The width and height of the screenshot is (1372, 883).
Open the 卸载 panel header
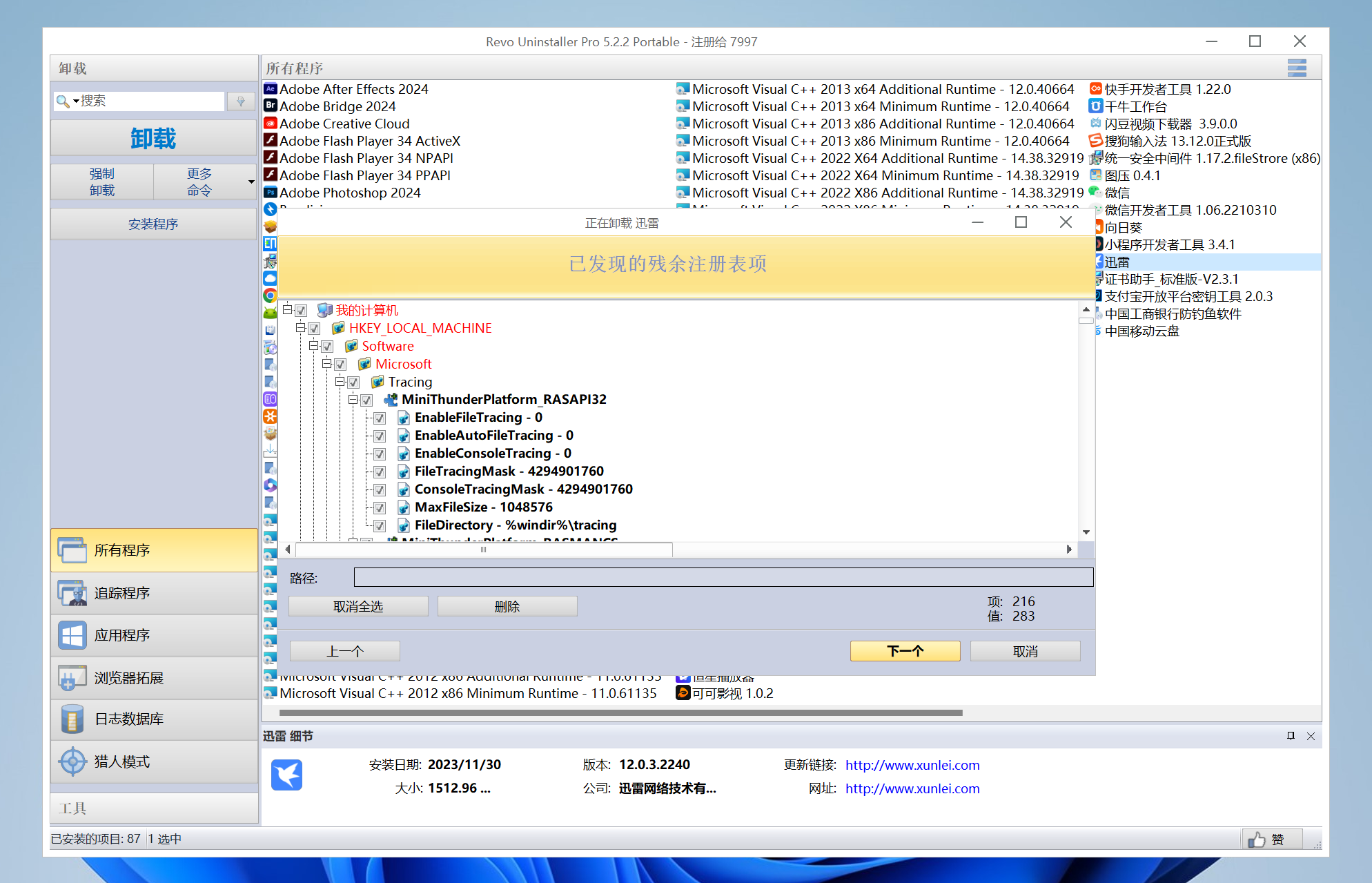pos(154,68)
